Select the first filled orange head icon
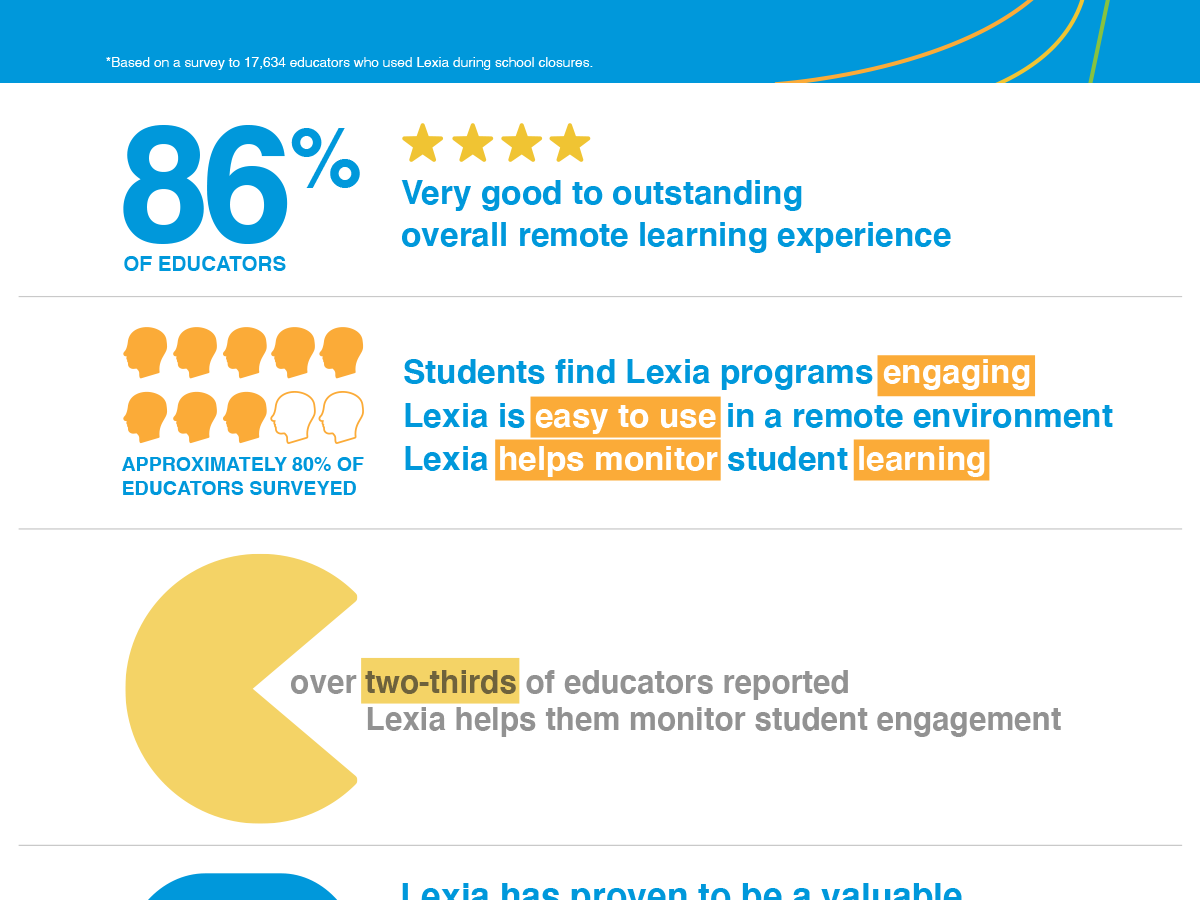The width and height of the screenshot is (1200, 900). [x=145, y=352]
